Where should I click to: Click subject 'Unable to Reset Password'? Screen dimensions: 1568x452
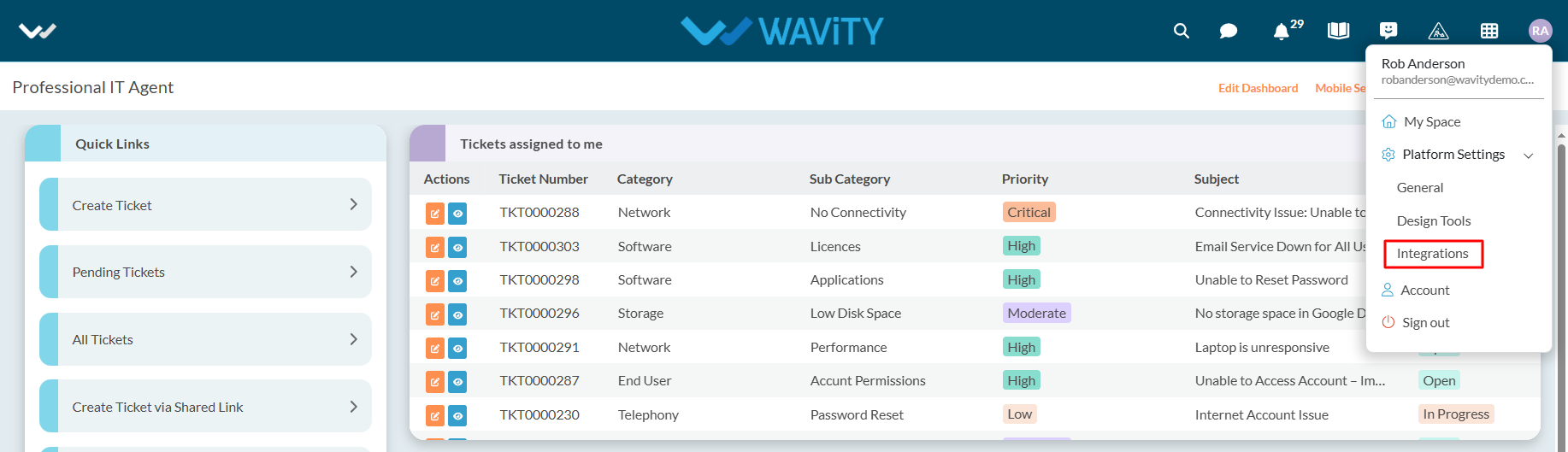[x=1271, y=280]
